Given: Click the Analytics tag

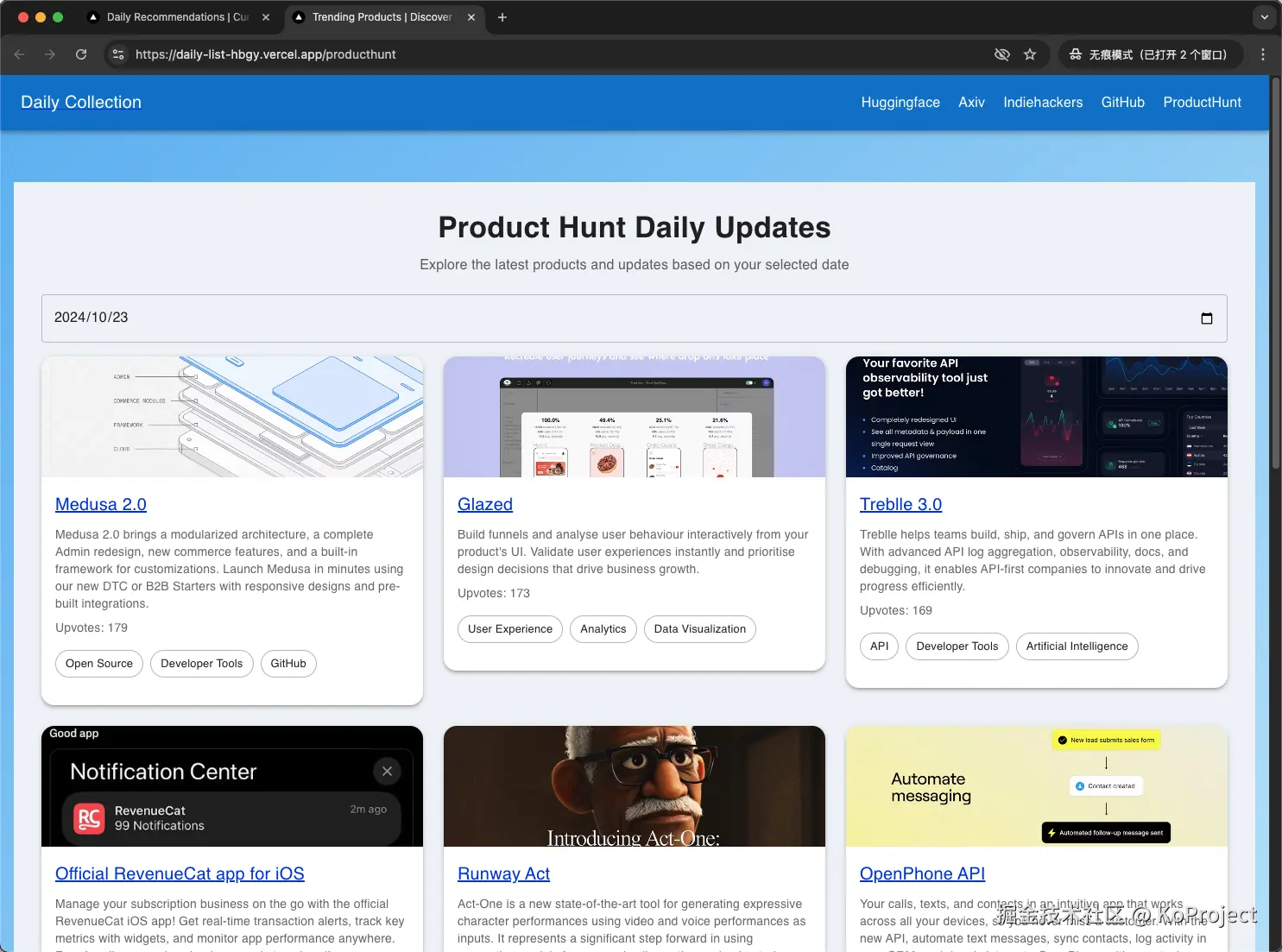Looking at the screenshot, I should coord(603,629).
